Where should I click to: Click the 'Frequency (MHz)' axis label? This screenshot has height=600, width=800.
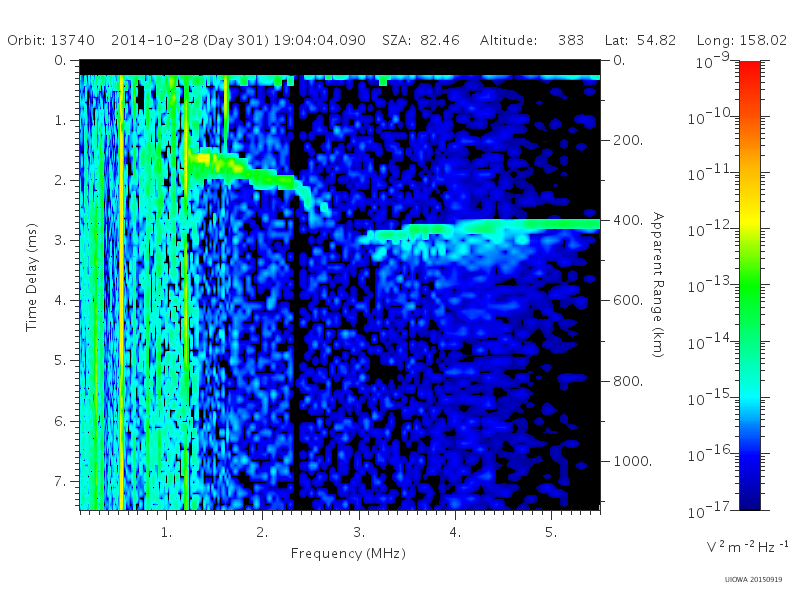(348, 554)
